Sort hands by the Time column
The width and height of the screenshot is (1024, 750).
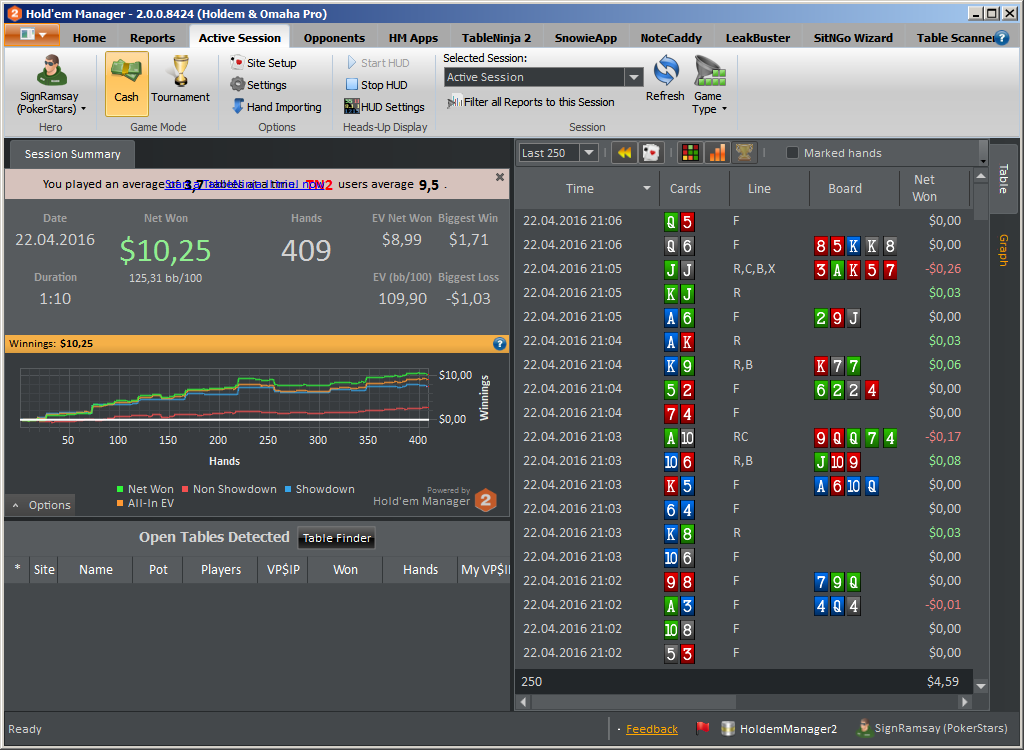click(x=587, y=188)
